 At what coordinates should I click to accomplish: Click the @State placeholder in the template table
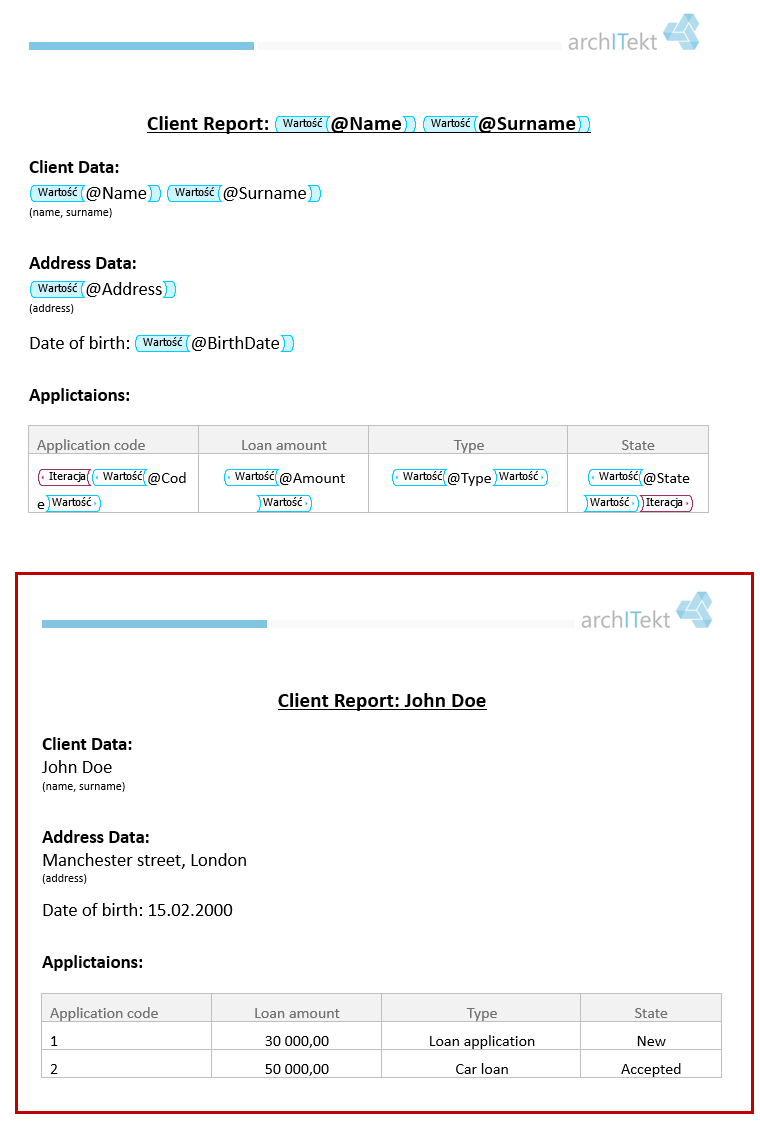[666, 478]
